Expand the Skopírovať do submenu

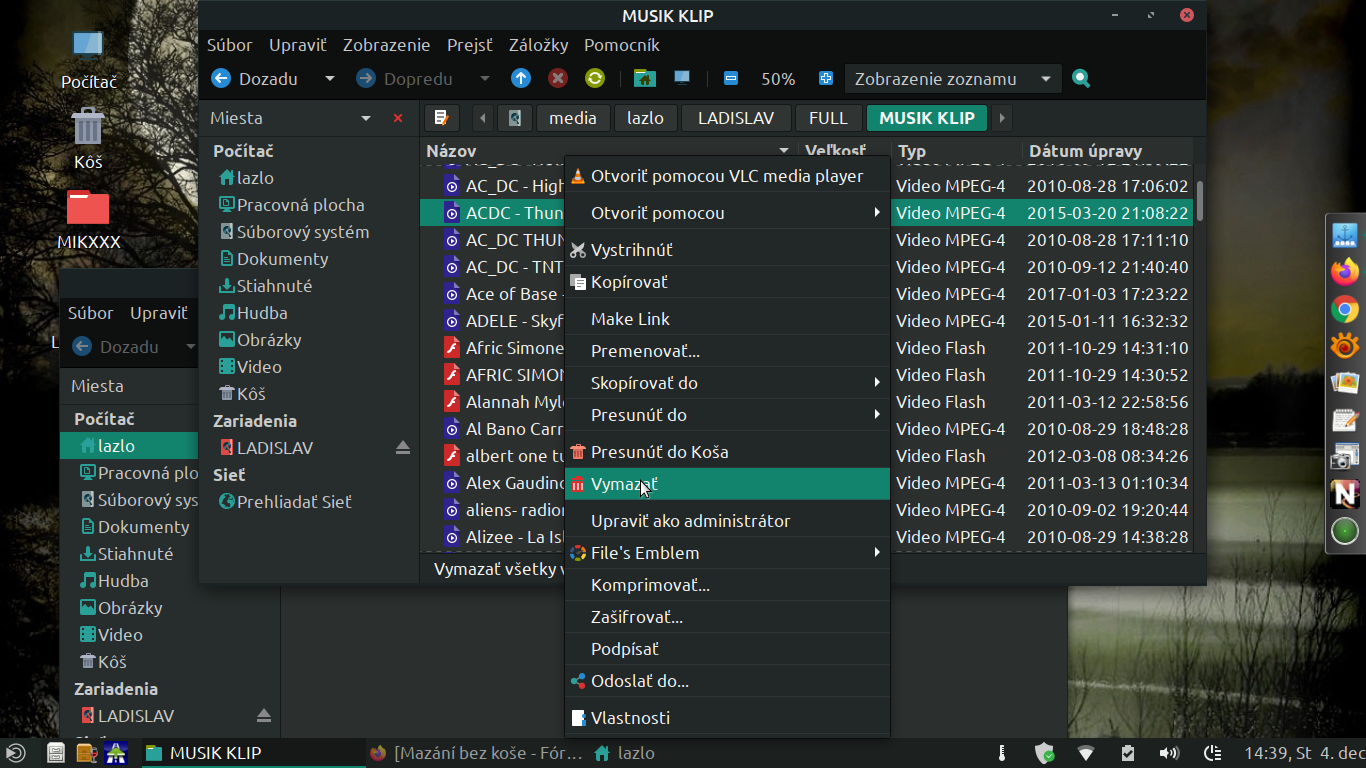click(877, 383)
